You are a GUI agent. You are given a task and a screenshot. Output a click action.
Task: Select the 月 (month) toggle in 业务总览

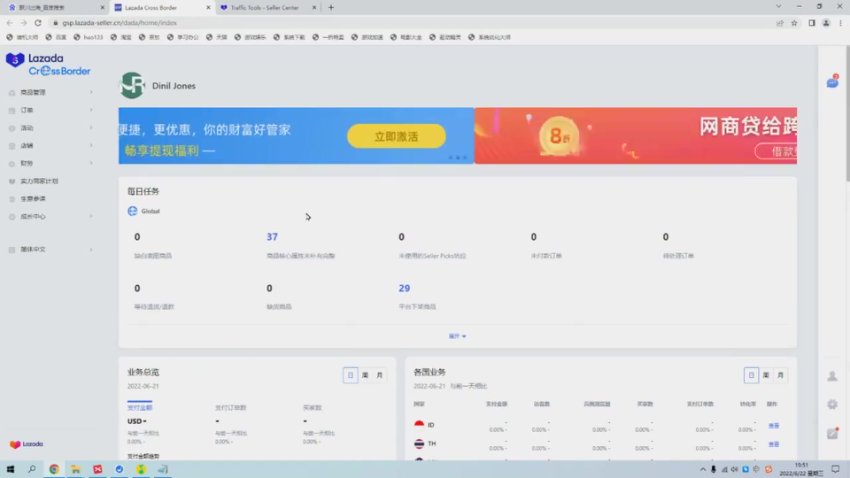[x=380, y=375]
